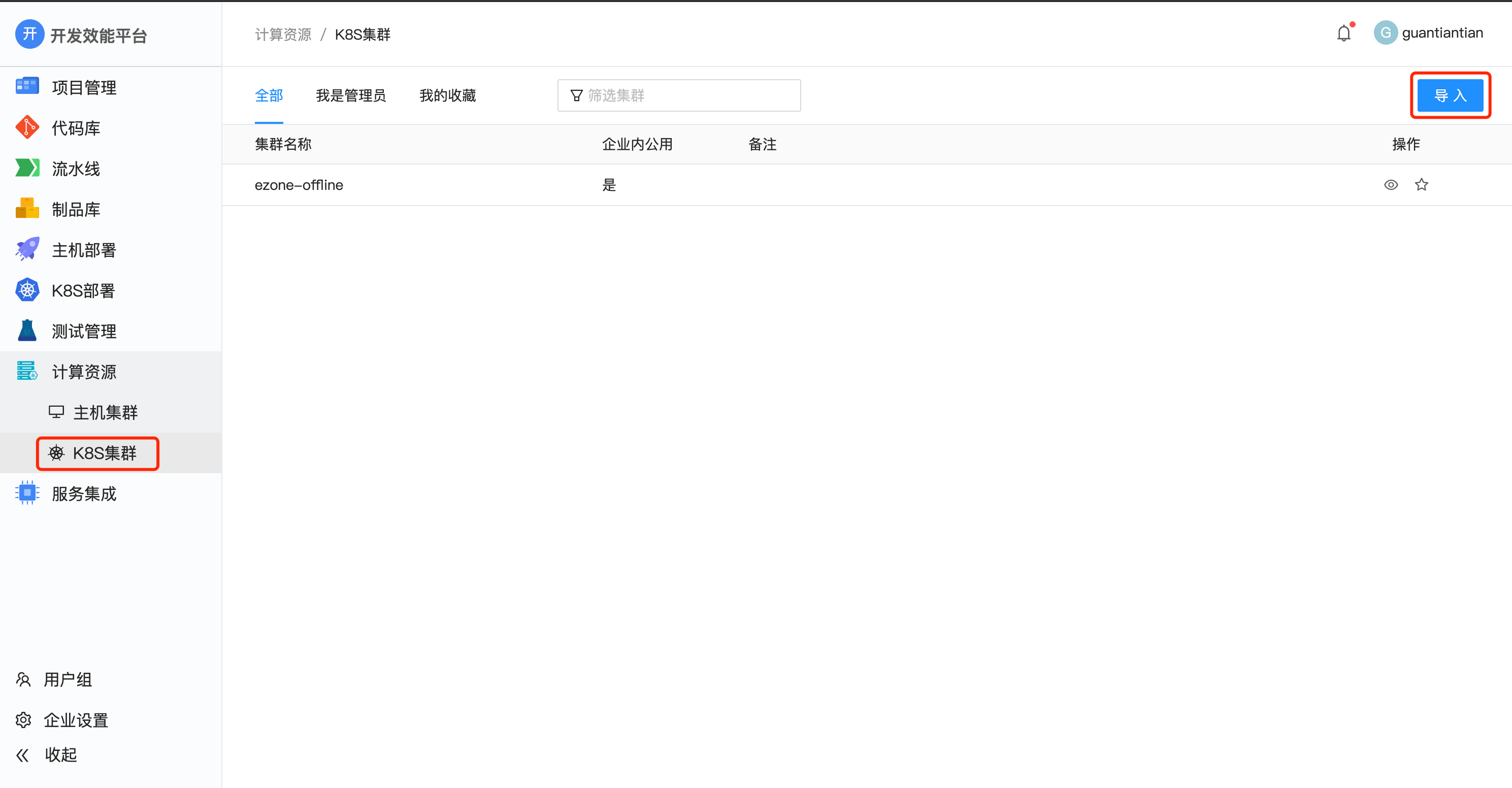1512x788 pixels.
Task: Switch to the 我是管理员 tab
Action: [351, 96]
